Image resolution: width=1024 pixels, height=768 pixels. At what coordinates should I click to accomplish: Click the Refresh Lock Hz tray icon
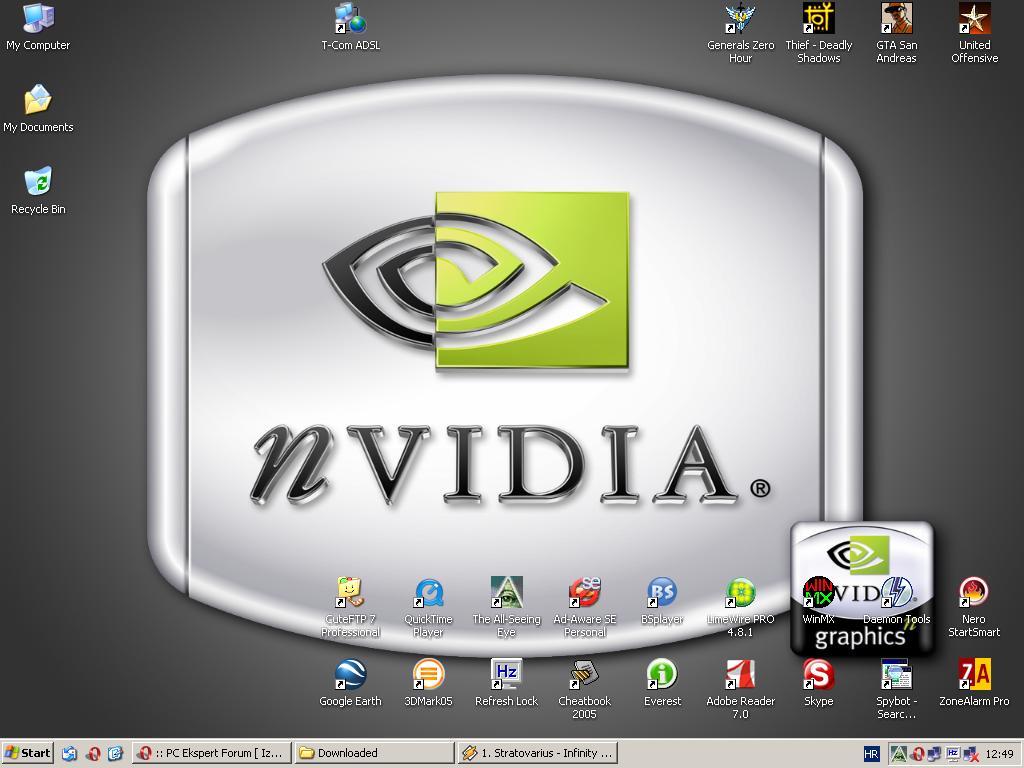[x=952, y=754]
